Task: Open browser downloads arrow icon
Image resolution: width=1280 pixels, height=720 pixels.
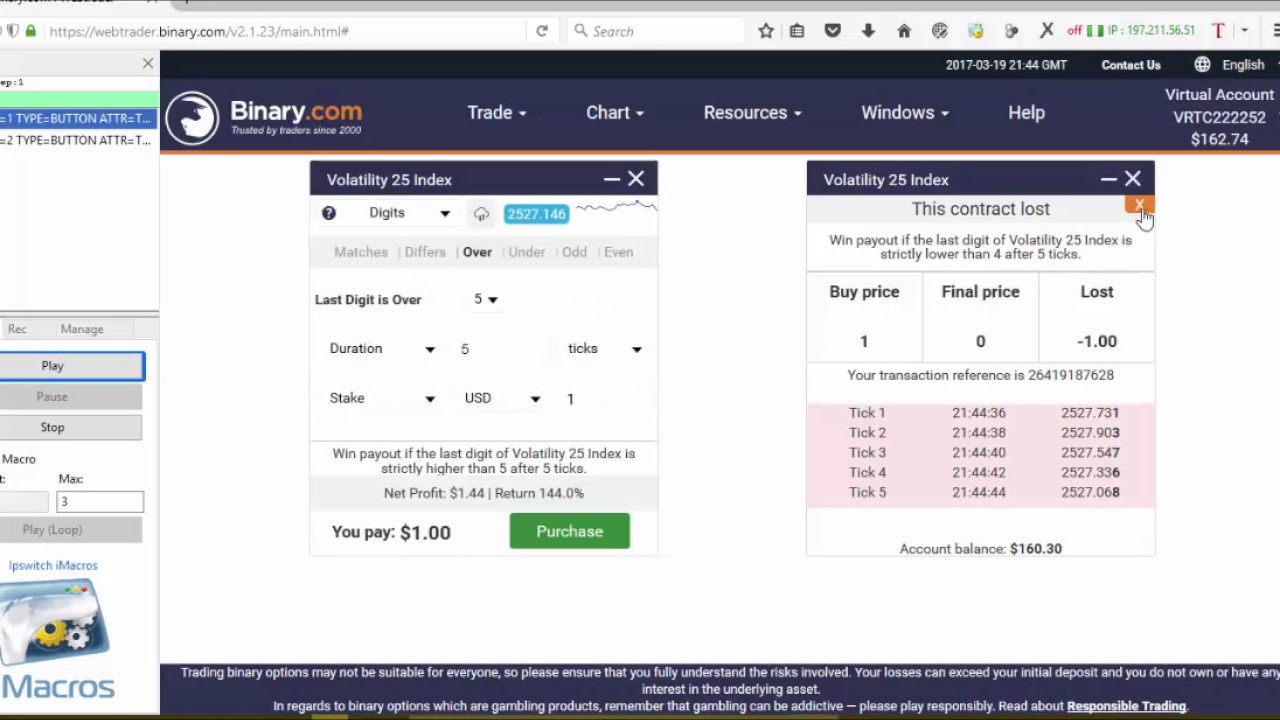Action: (x=868, y=31)
